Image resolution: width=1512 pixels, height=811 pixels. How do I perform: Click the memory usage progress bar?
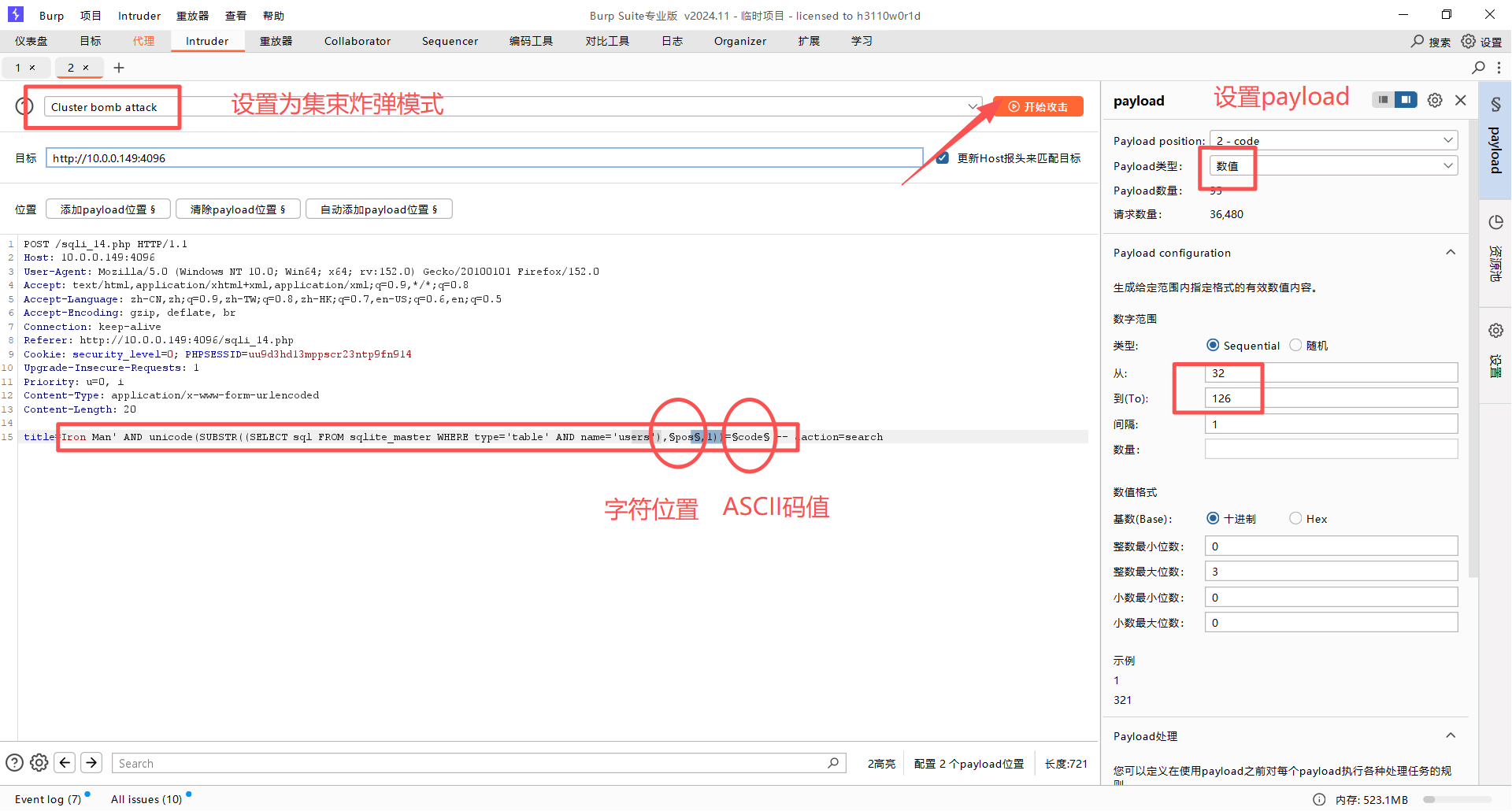(1457, 799)
